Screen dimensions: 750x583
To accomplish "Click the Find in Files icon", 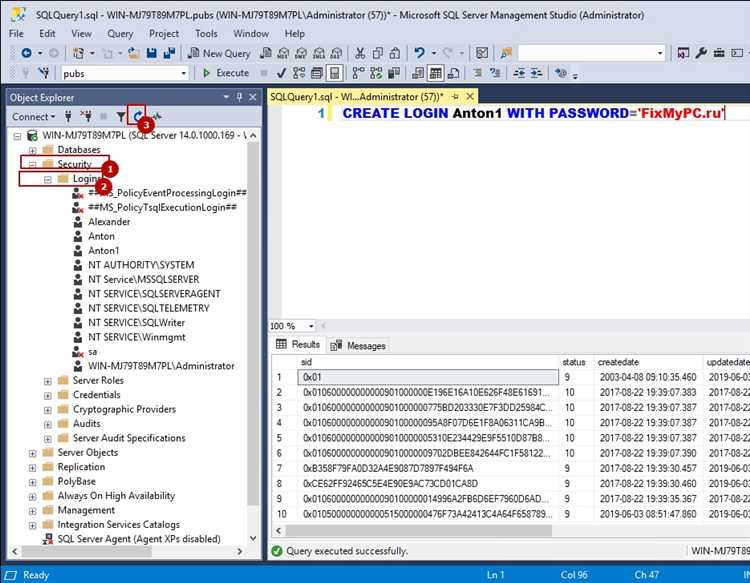I will pos(506,53).
